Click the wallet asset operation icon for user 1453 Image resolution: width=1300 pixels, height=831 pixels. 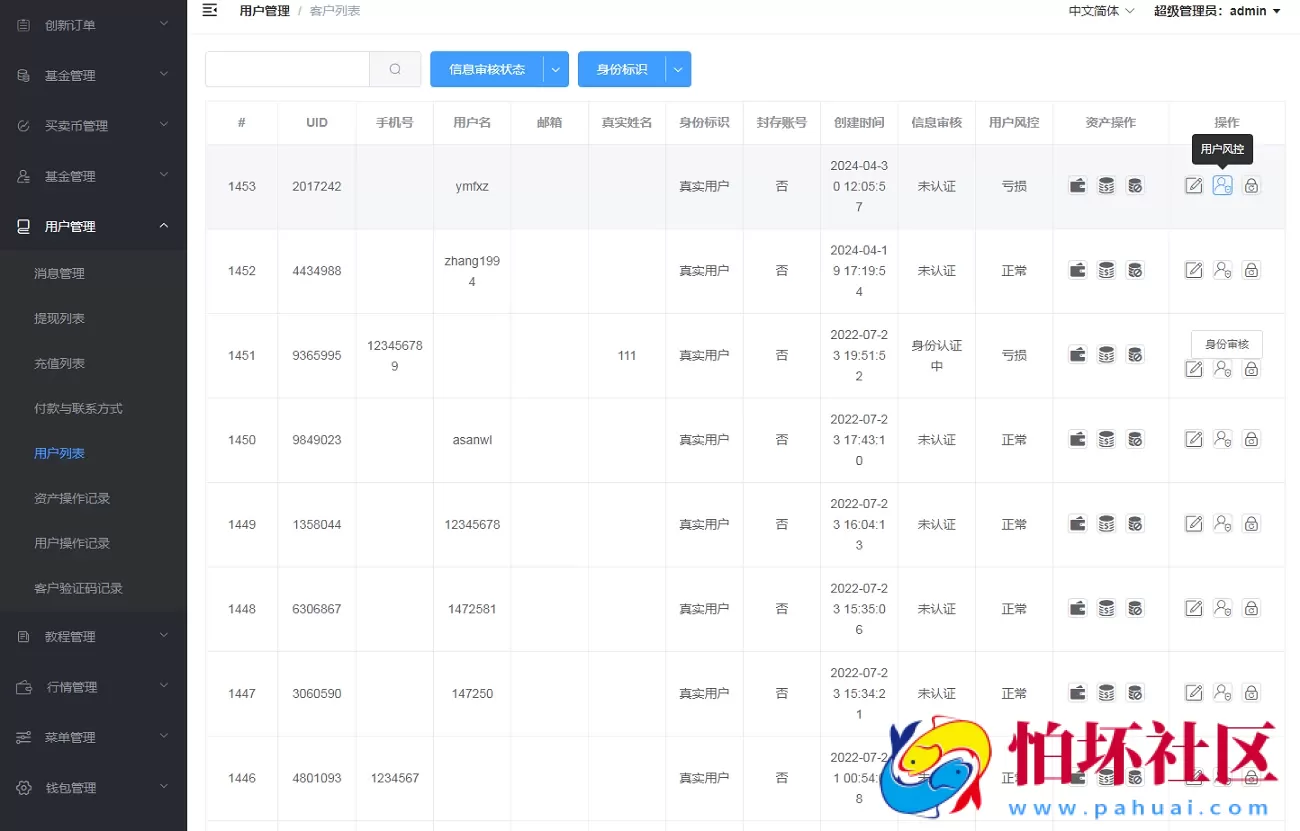tap(1077, 185)
